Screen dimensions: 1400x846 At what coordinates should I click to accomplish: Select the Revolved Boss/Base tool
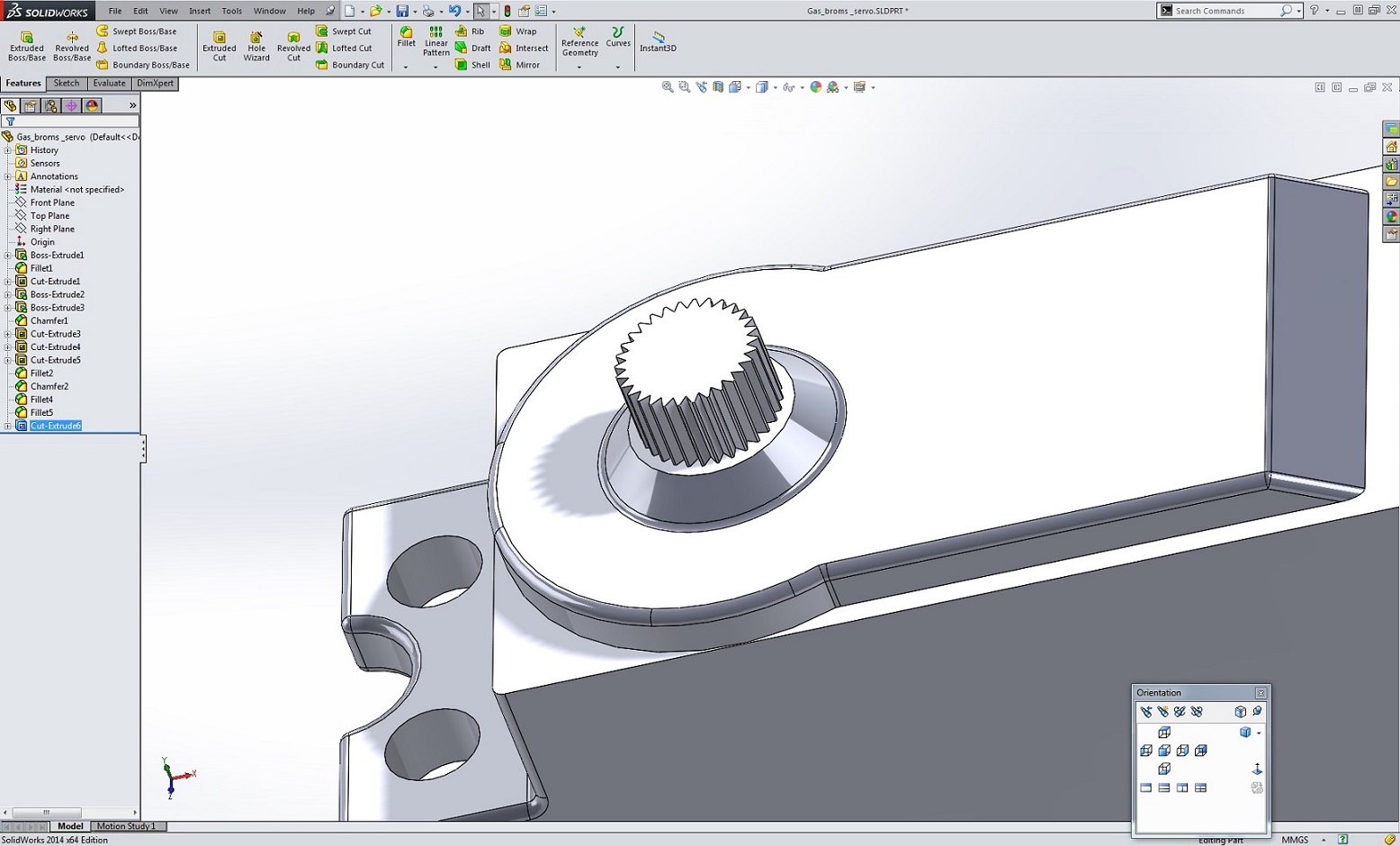click(x=72, y=46)
